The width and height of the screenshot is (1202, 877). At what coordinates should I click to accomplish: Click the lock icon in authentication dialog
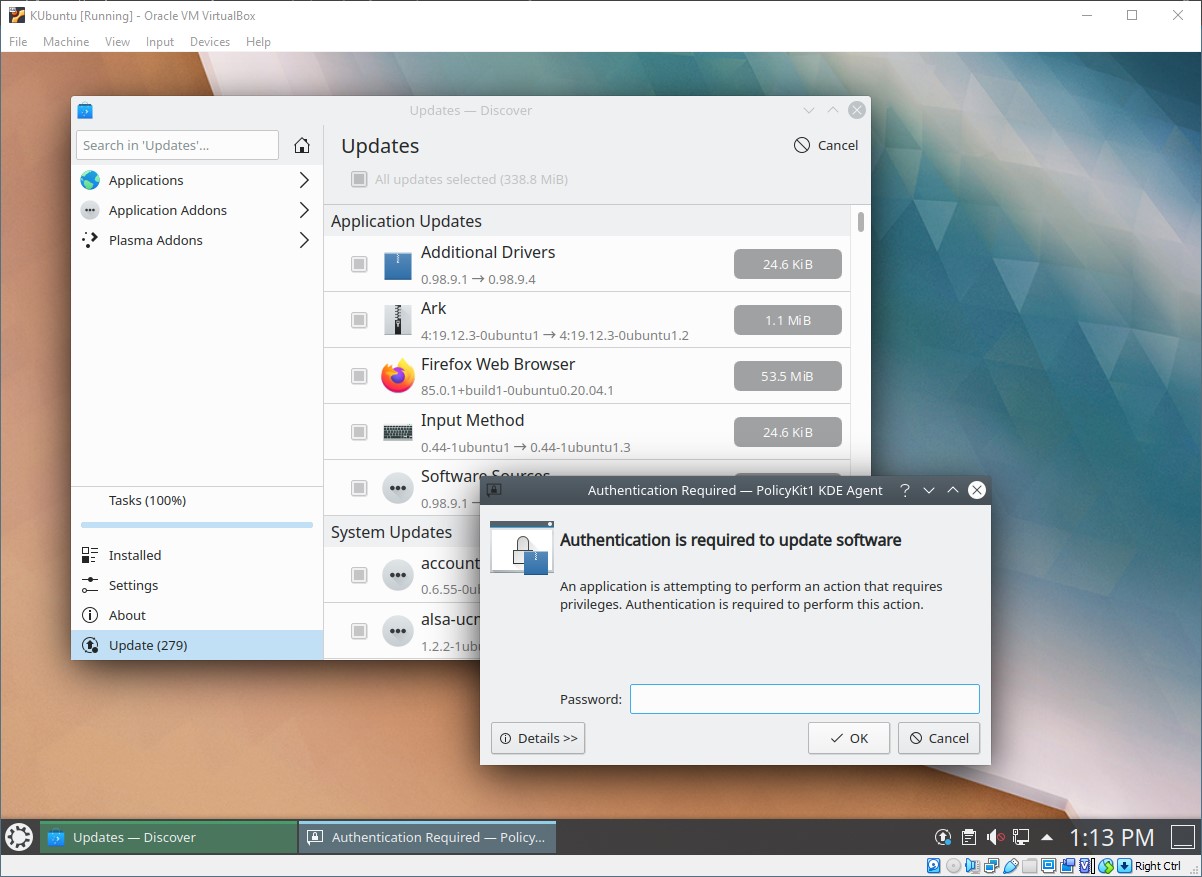point(522,548)
